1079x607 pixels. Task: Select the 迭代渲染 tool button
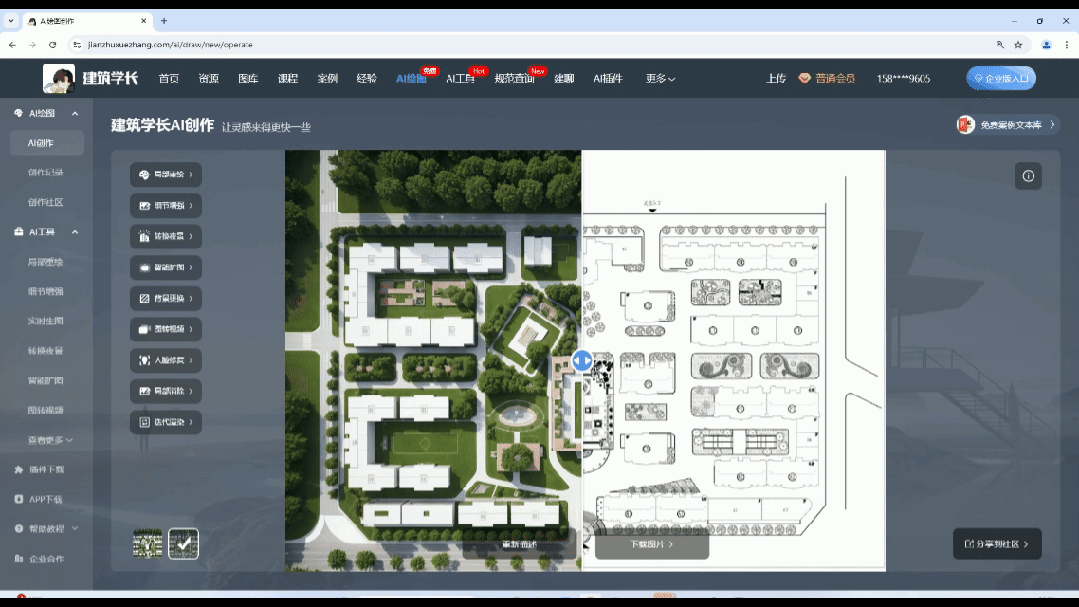166,422
